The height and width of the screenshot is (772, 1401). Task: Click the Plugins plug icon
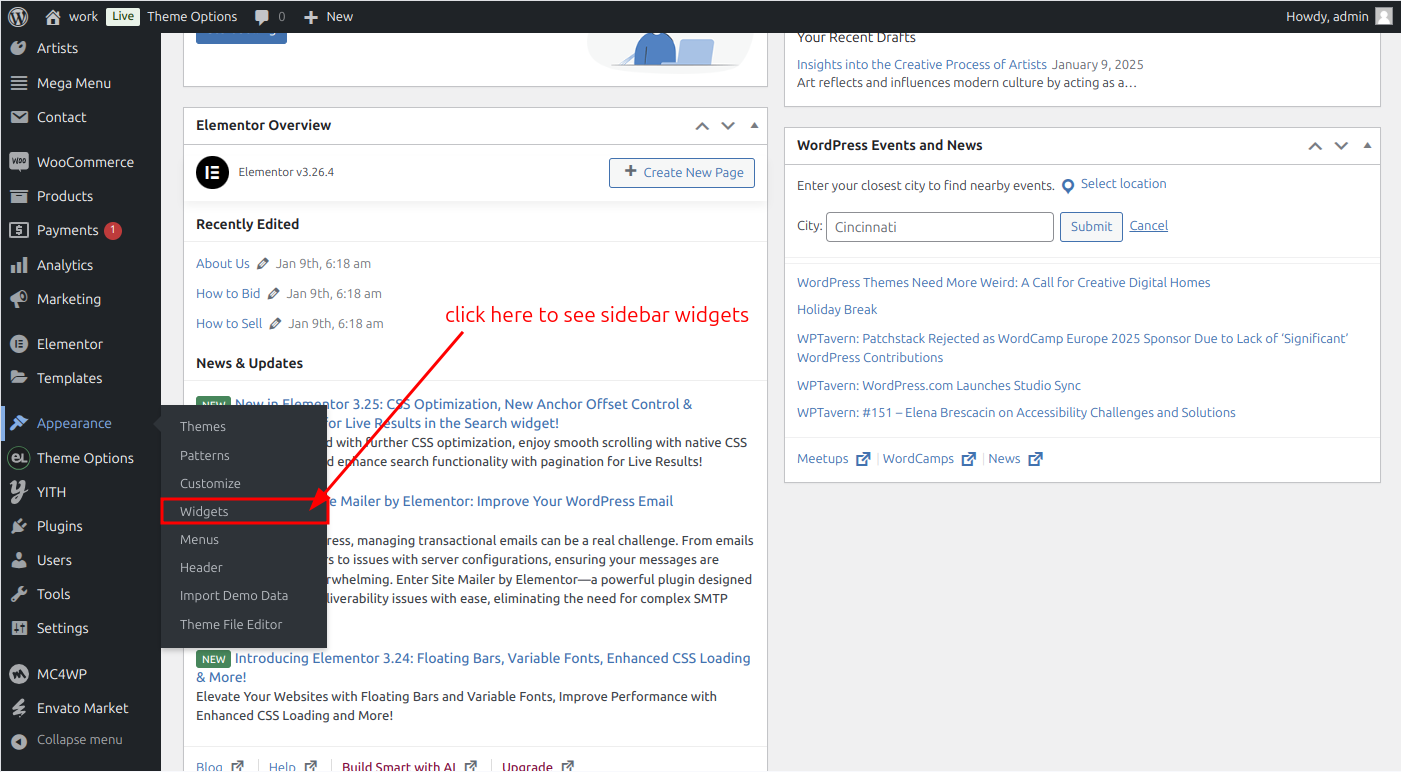click(18, 526)
